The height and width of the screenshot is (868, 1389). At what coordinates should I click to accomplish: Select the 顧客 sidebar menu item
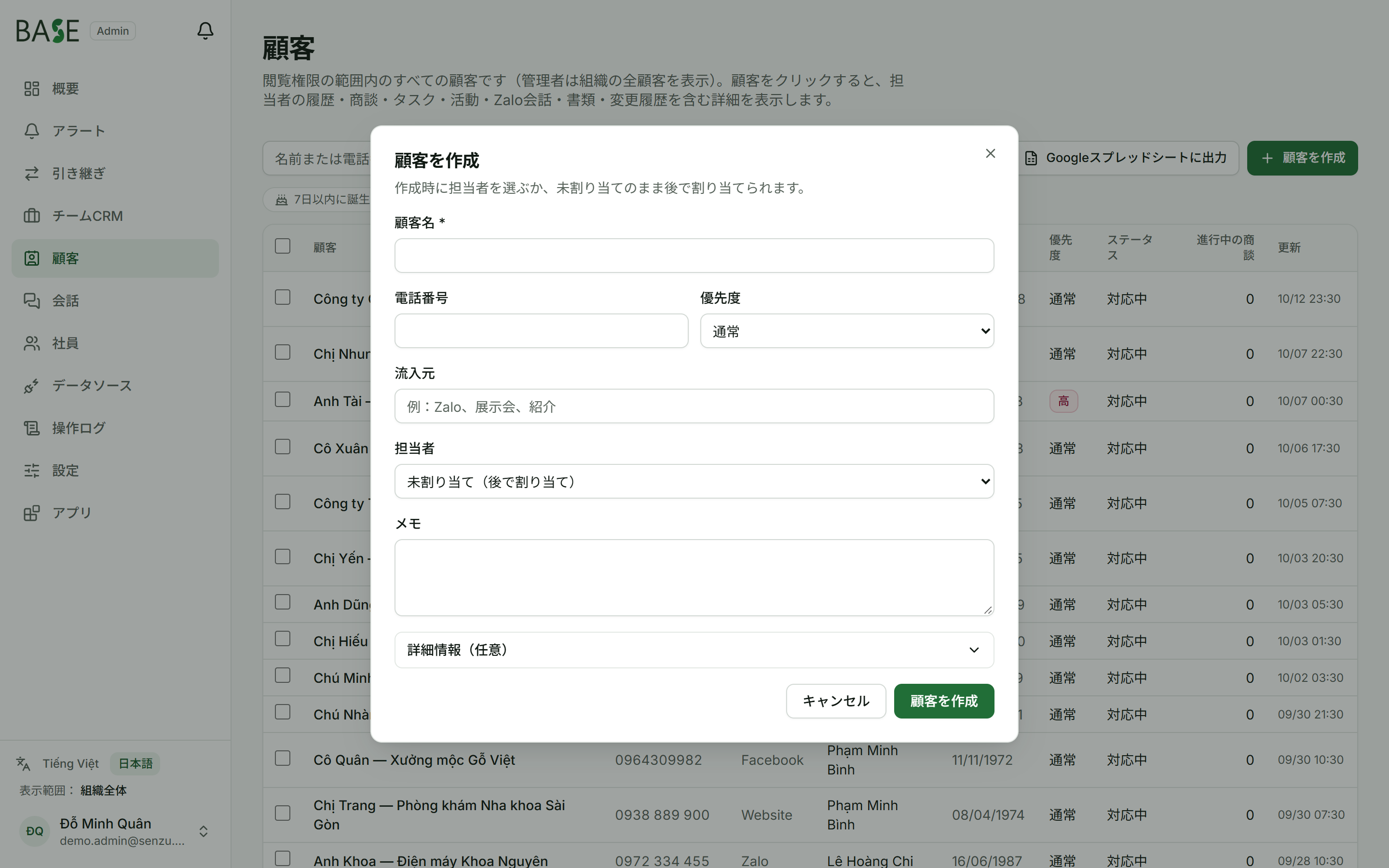(x=115, y=258)
